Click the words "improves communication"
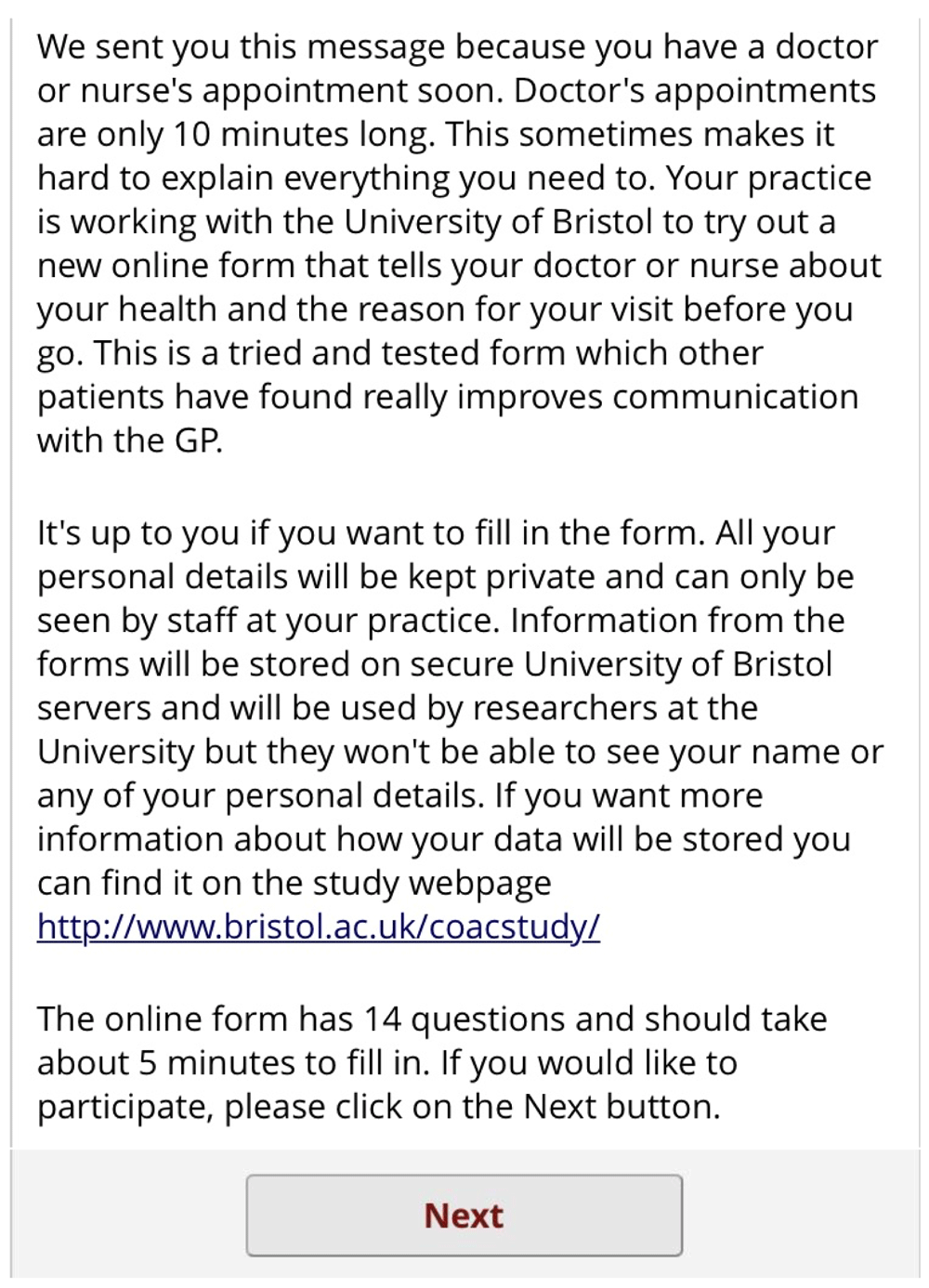 click(657, 397)
